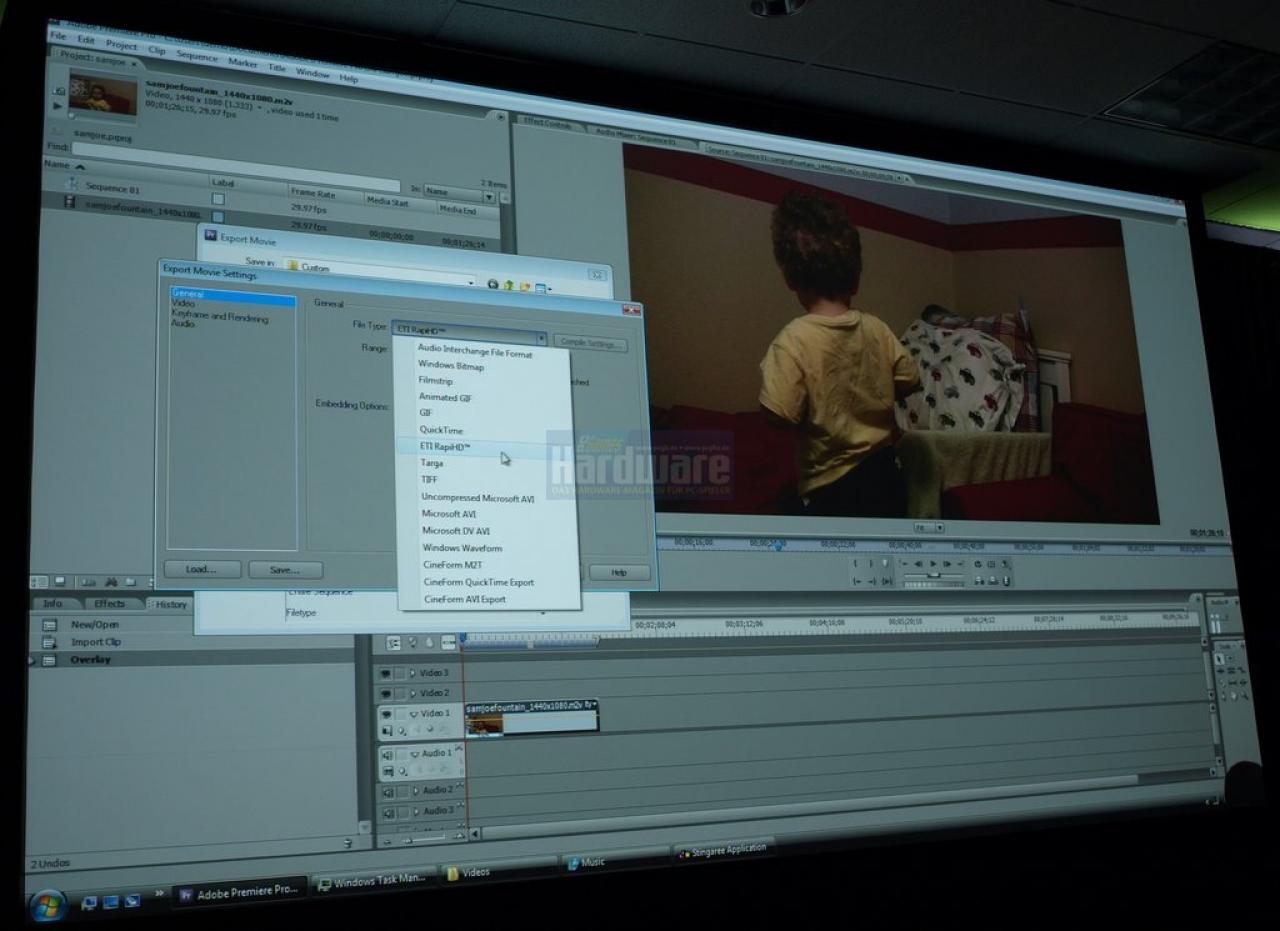The width and height of the screenshot is (1280, 931).
Task: Expand the Audio 2 track
Action: (x=415, y=791)
